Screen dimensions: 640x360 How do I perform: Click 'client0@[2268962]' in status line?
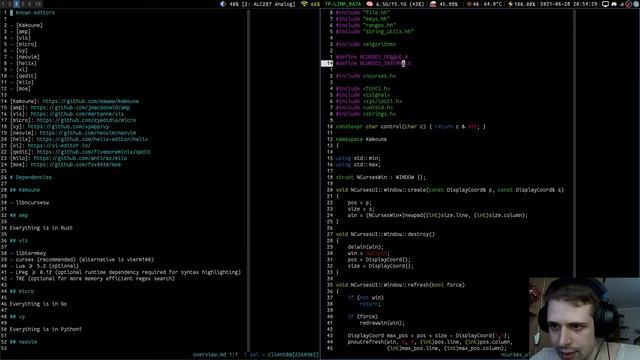(x=293, y=355)
